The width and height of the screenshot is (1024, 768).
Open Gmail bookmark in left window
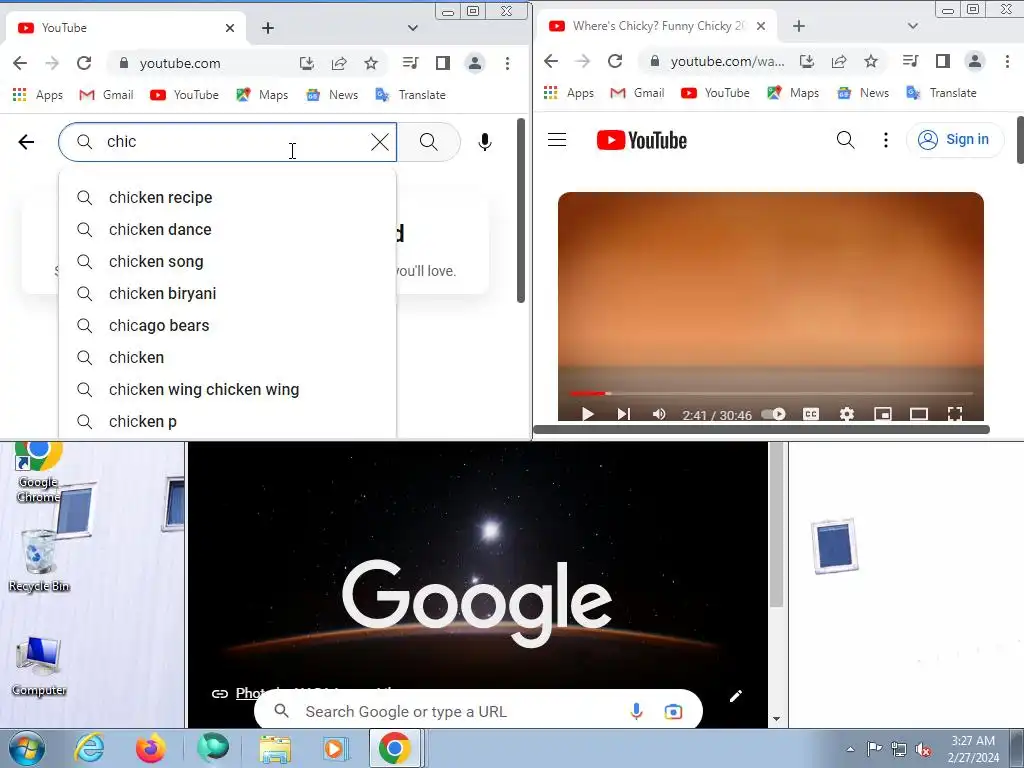[x=106, y=95]
